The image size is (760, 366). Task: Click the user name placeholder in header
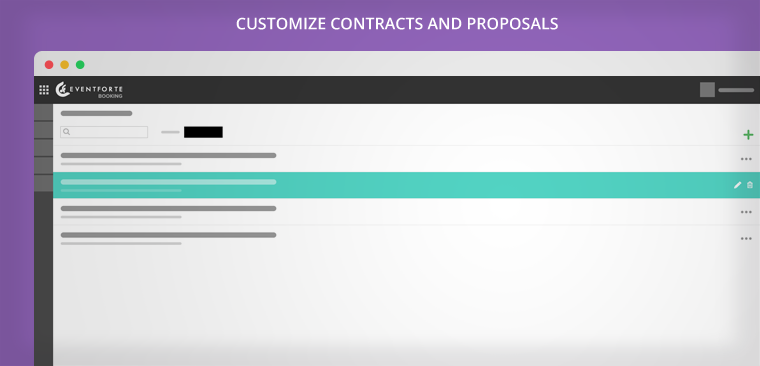736,90
